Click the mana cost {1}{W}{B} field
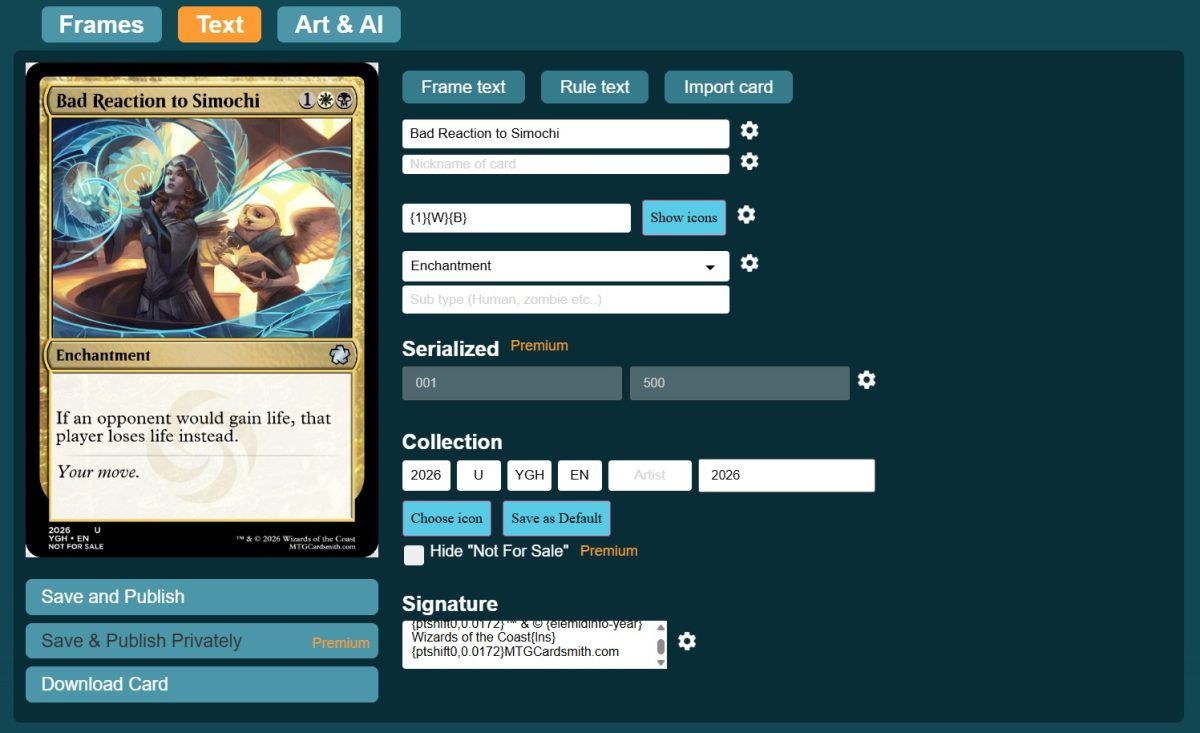Screen dimensions: 1200x733 coord(517,218)
